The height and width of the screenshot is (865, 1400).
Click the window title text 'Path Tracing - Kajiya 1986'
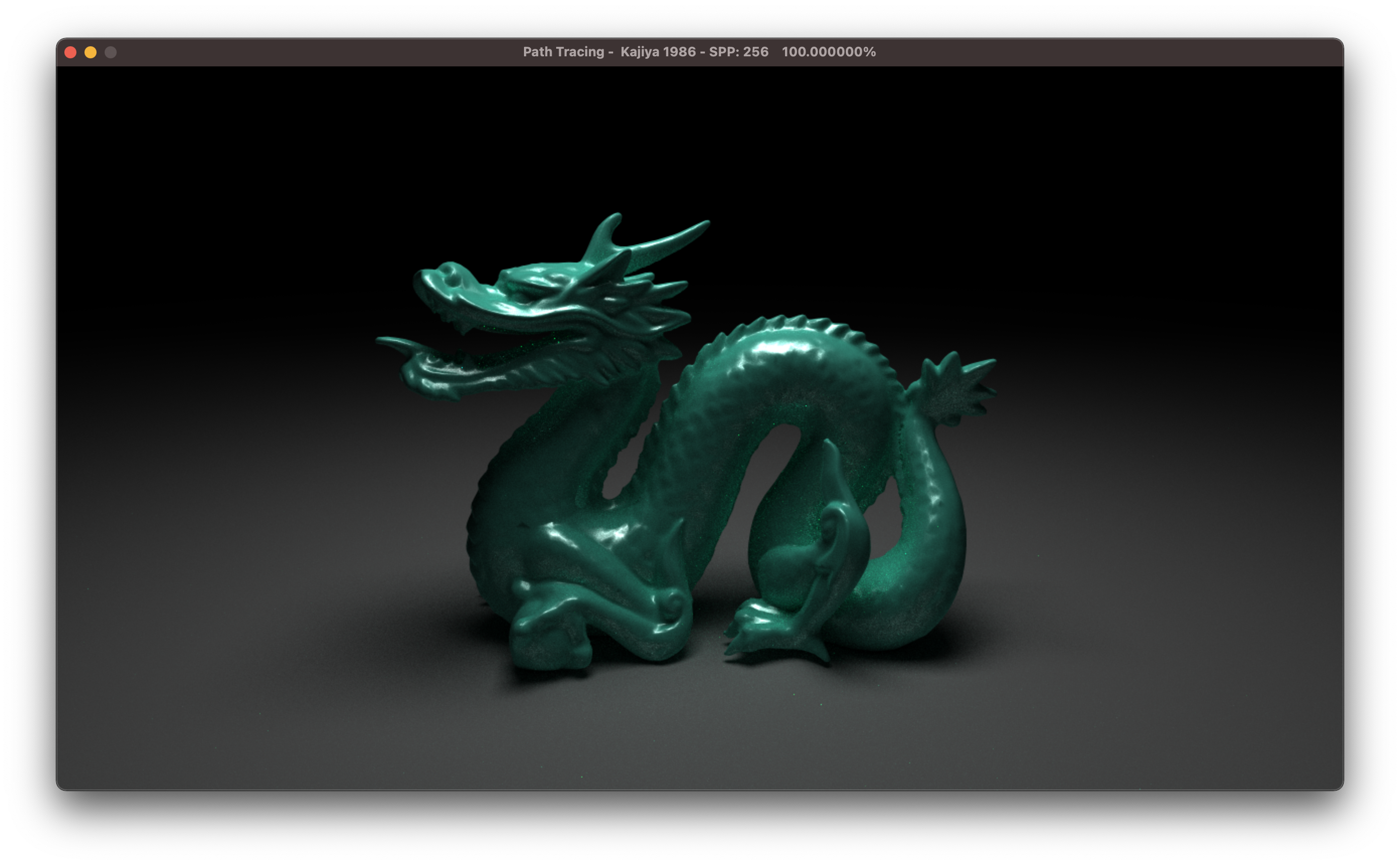[x=608, y=52]
